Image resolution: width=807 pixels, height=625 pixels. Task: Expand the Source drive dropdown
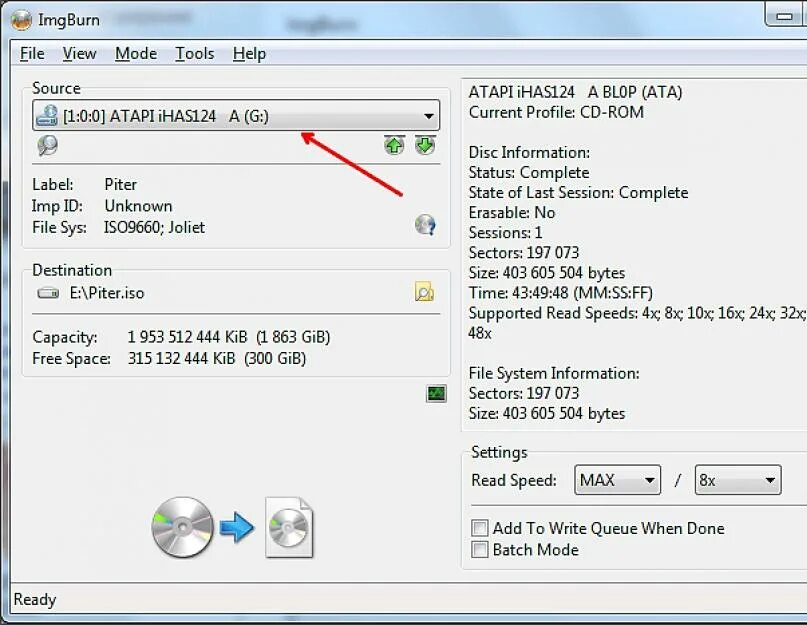pos(236,115)
